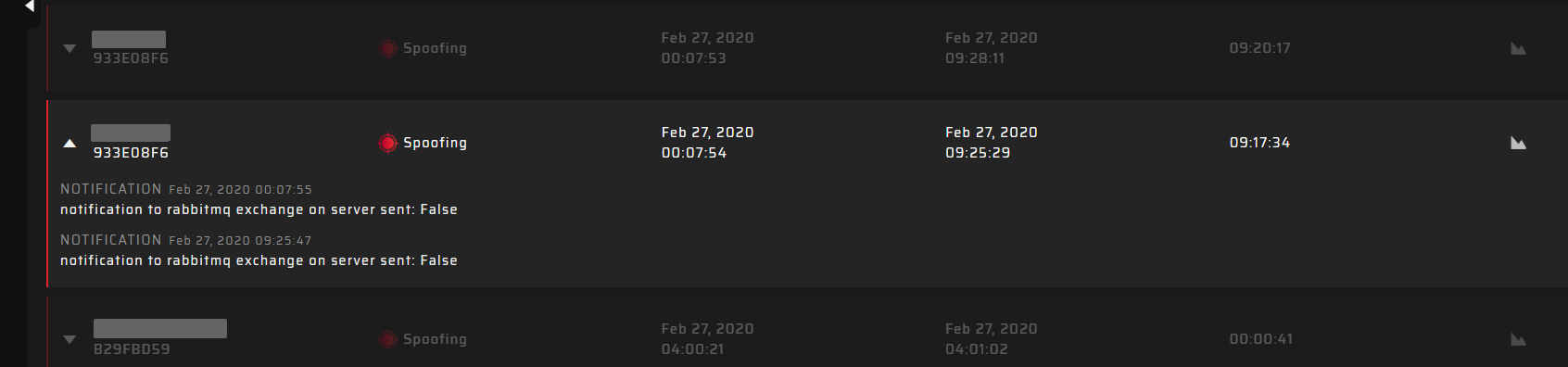The width and height of the screenshot is (1568, 367).
Task: Click spoofing target icon in B29FBD59 row
Action: (388, 339)
